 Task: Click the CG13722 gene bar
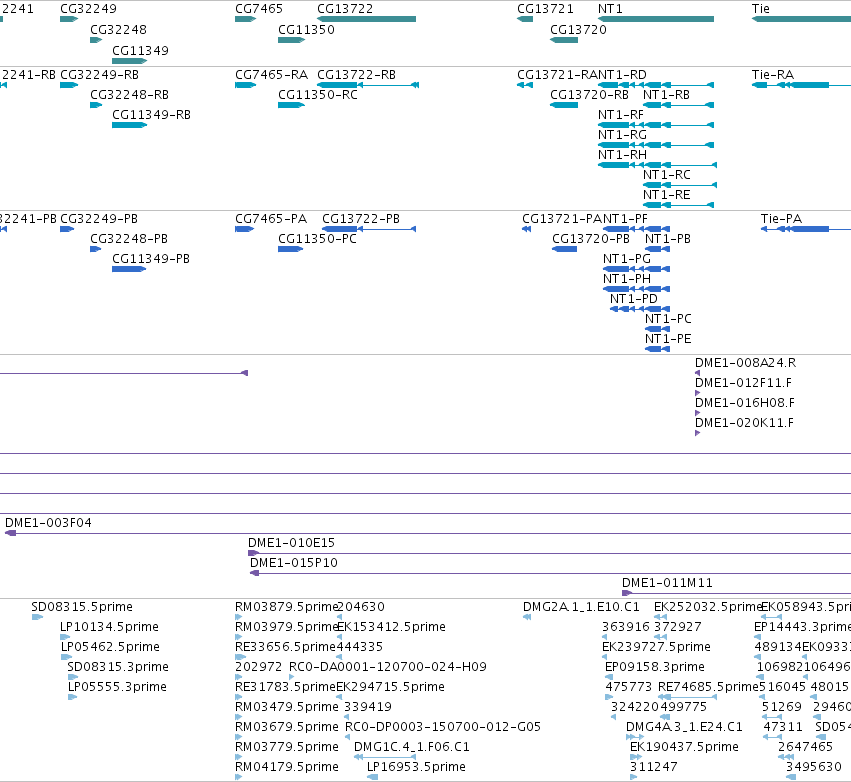point(366,19)
